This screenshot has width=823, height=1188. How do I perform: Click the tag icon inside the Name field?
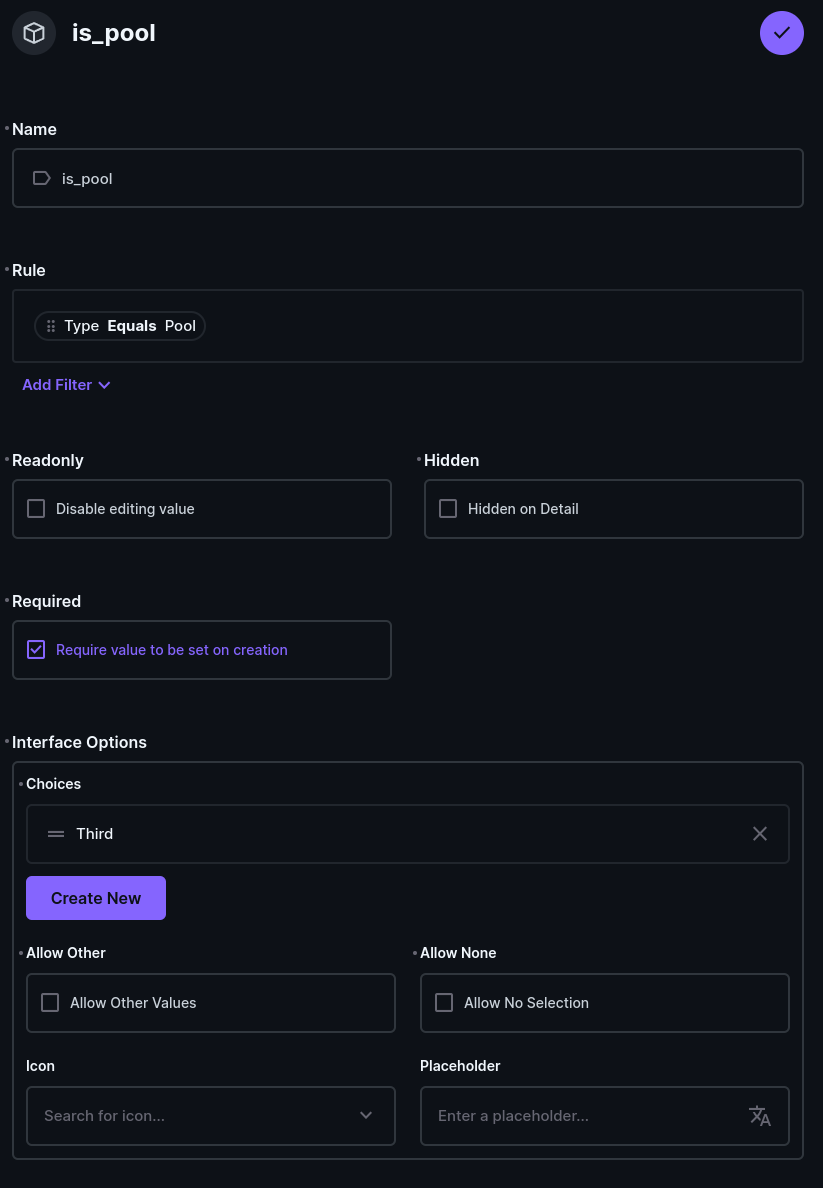point(41,178)
